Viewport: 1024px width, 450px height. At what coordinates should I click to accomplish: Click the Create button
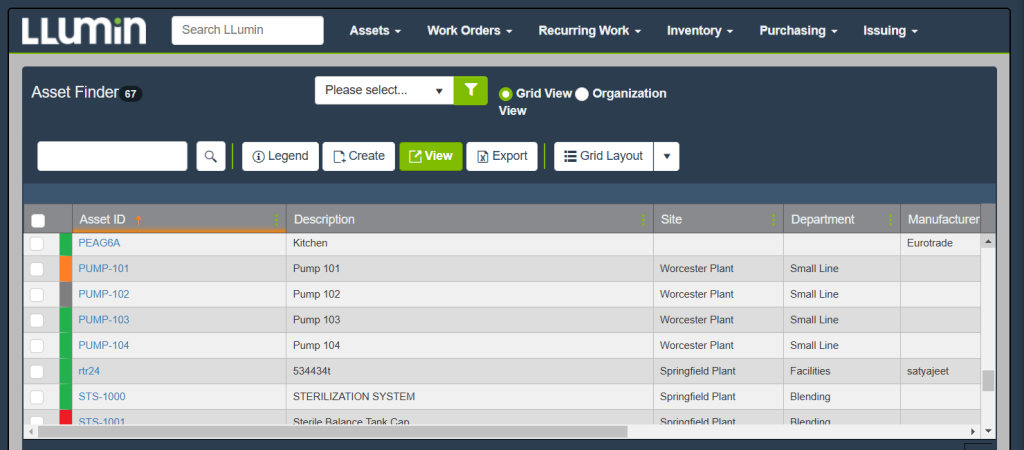point(358,156)
